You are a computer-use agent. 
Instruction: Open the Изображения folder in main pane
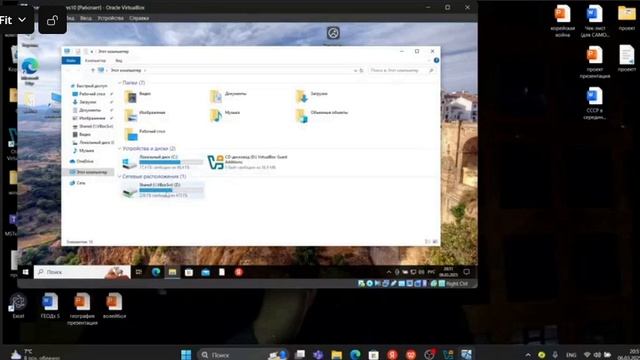tap(145, 115)
